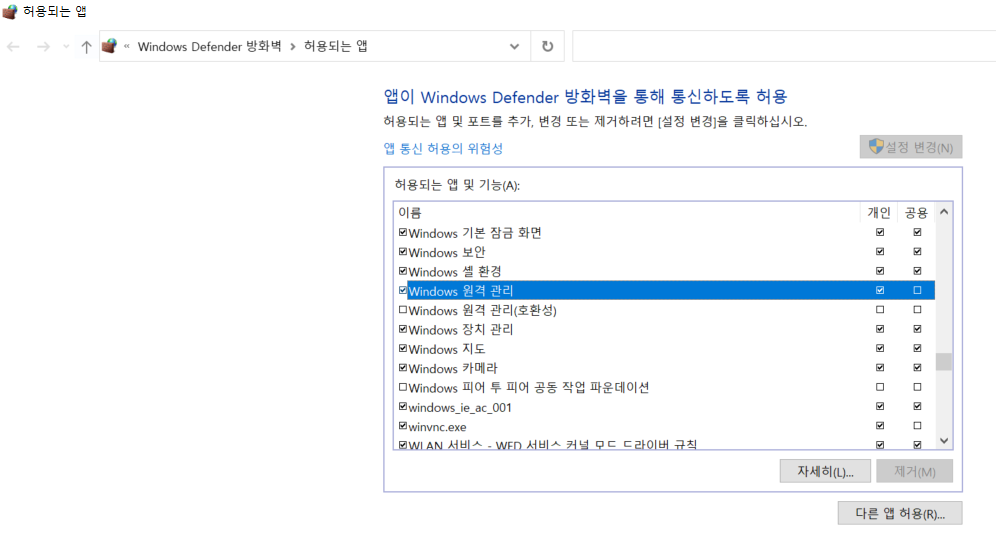Image resolution: width=996 pixels, height=549 pixels.
Task: Click list scrollbar up arrow
Action: [944, 212]
